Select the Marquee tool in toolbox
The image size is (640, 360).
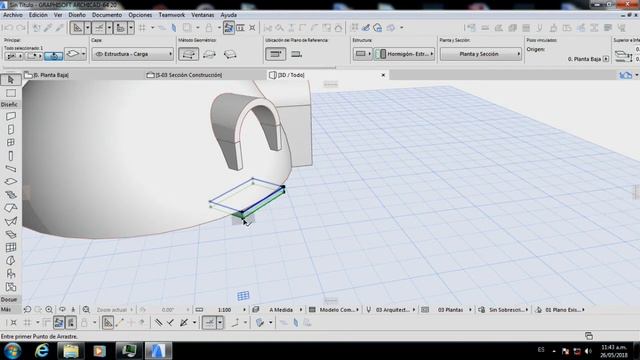click(x=11, y=93)
